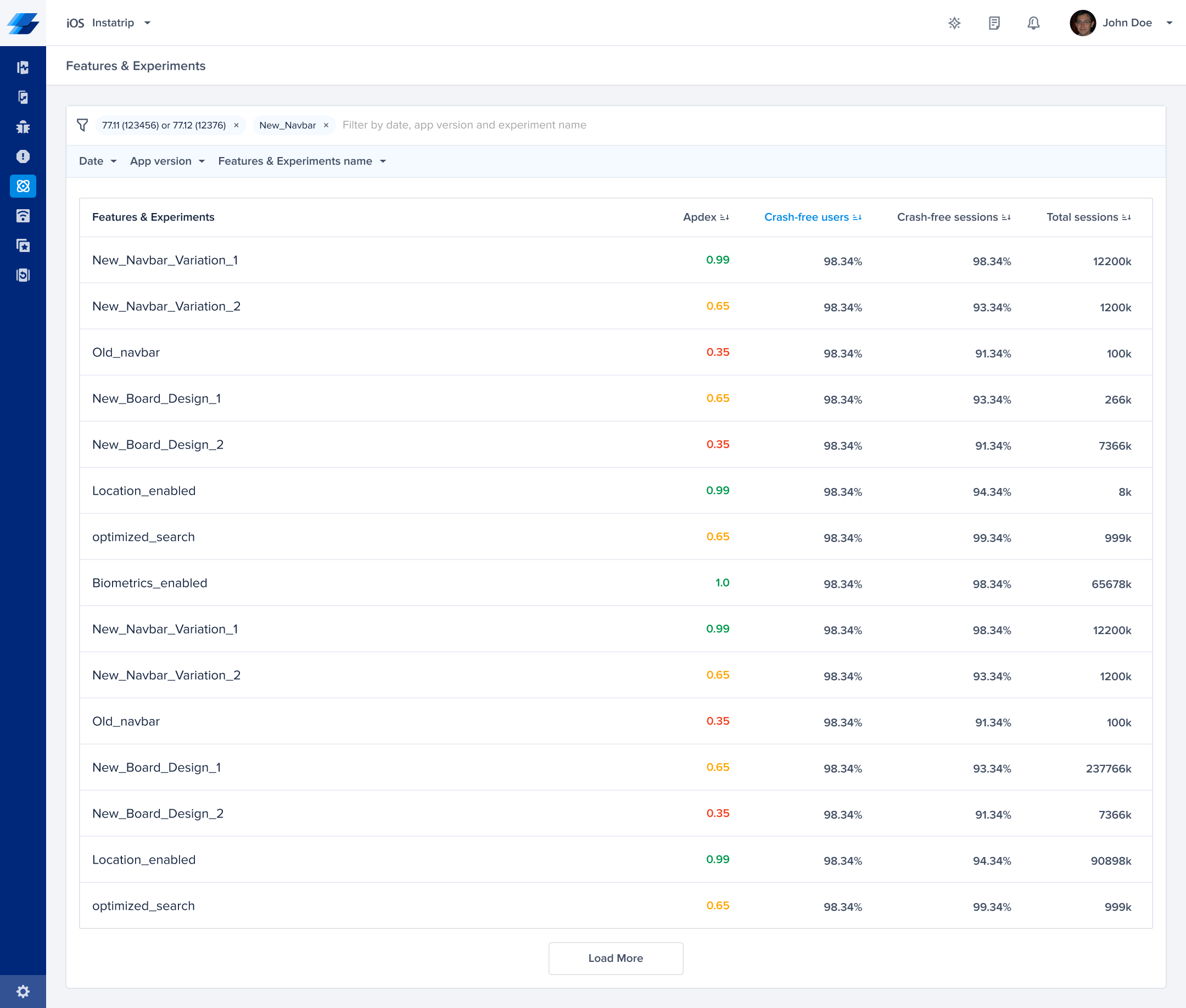Click the sparkle what's new icon
The height and width of the screenshot is (1008, 1186).
coord(954,23)
